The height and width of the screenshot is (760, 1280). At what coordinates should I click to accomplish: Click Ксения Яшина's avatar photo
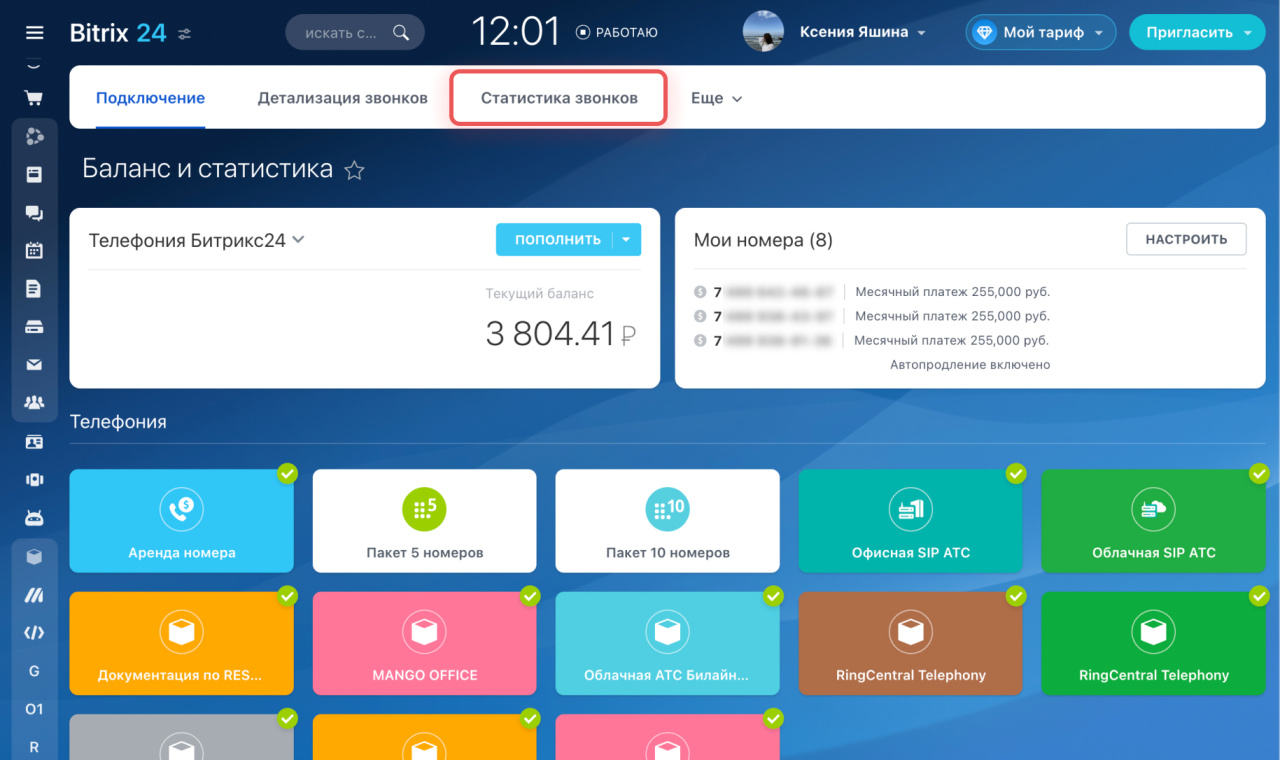(763, 32)
